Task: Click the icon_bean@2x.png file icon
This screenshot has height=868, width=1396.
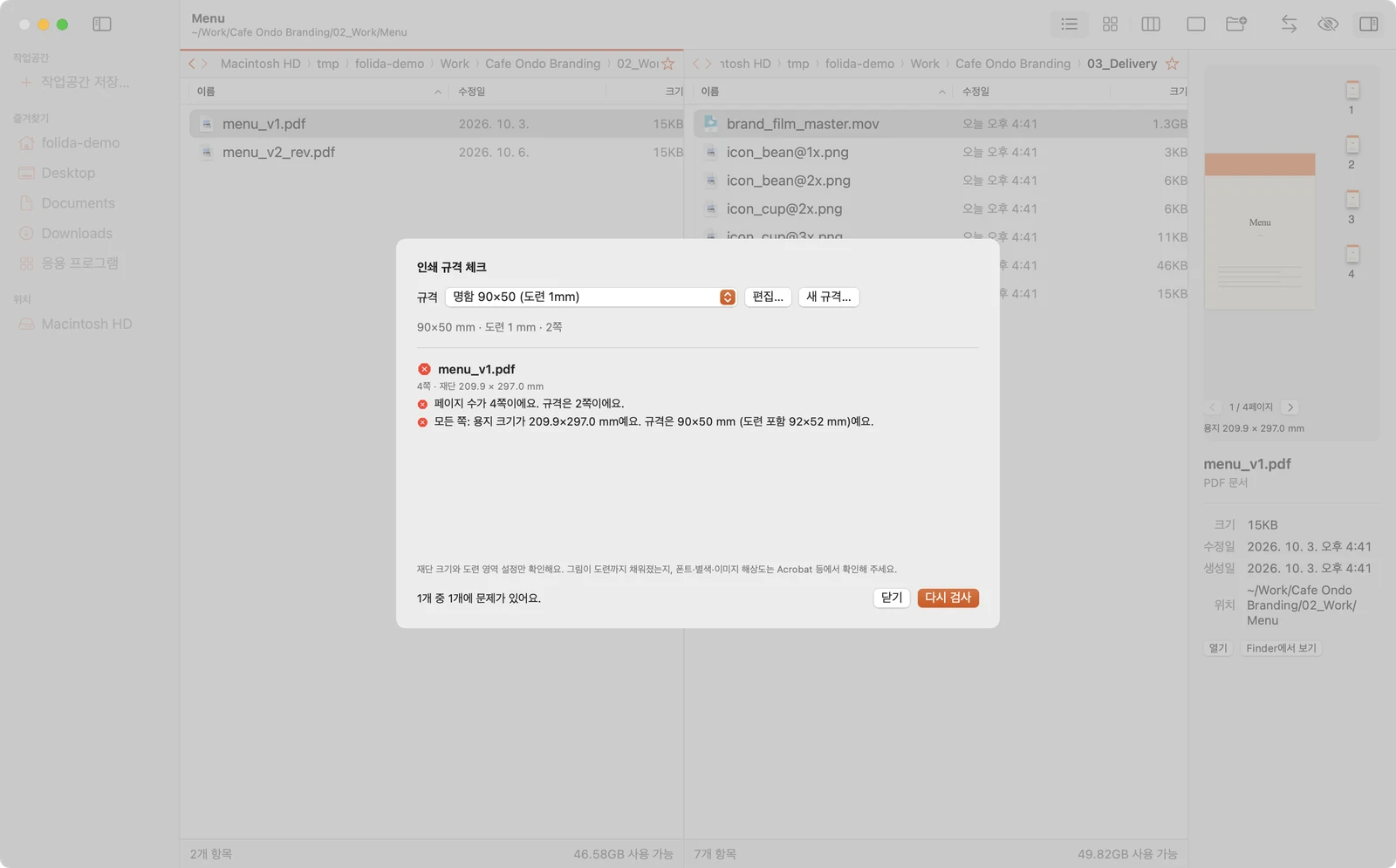Action: coord(711,181)
